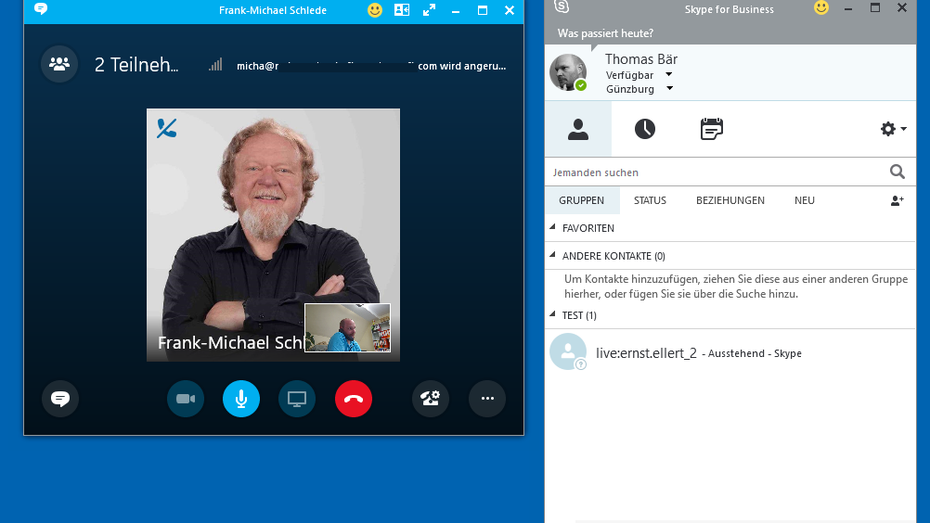
Task: Share screen with the monitor button
Action: point(297,399)
